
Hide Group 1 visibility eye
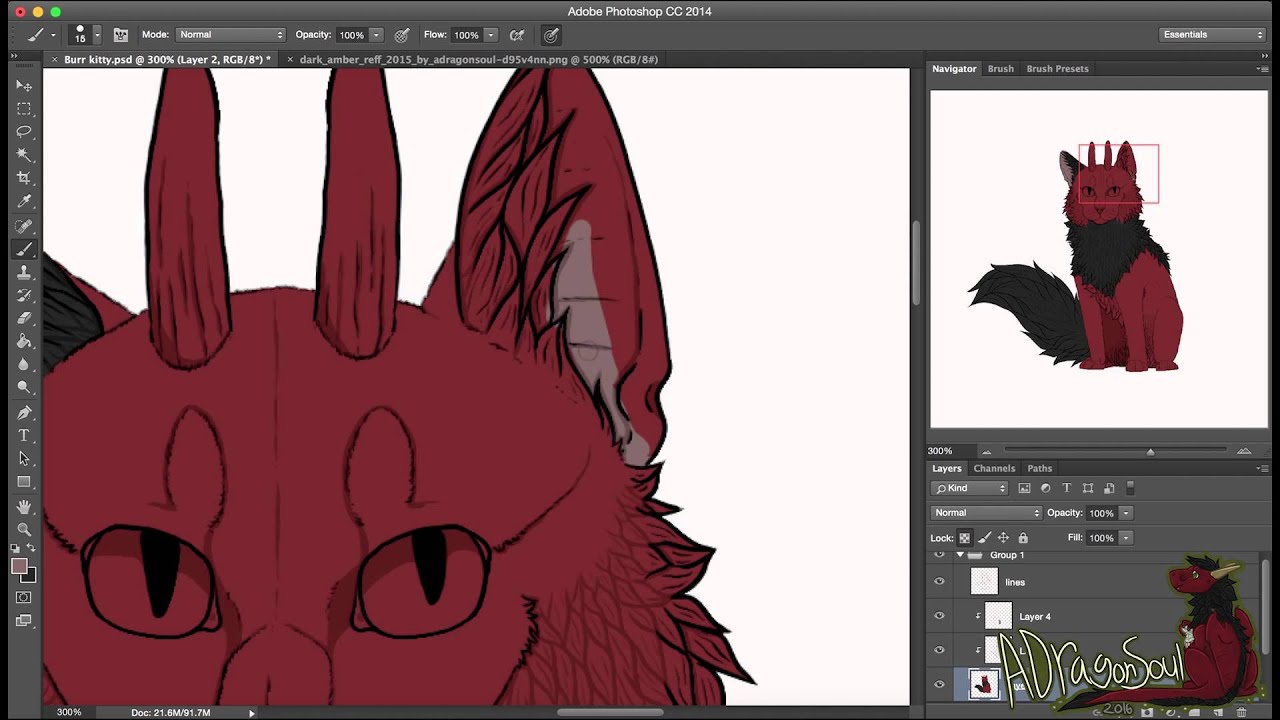click(939, 555)
